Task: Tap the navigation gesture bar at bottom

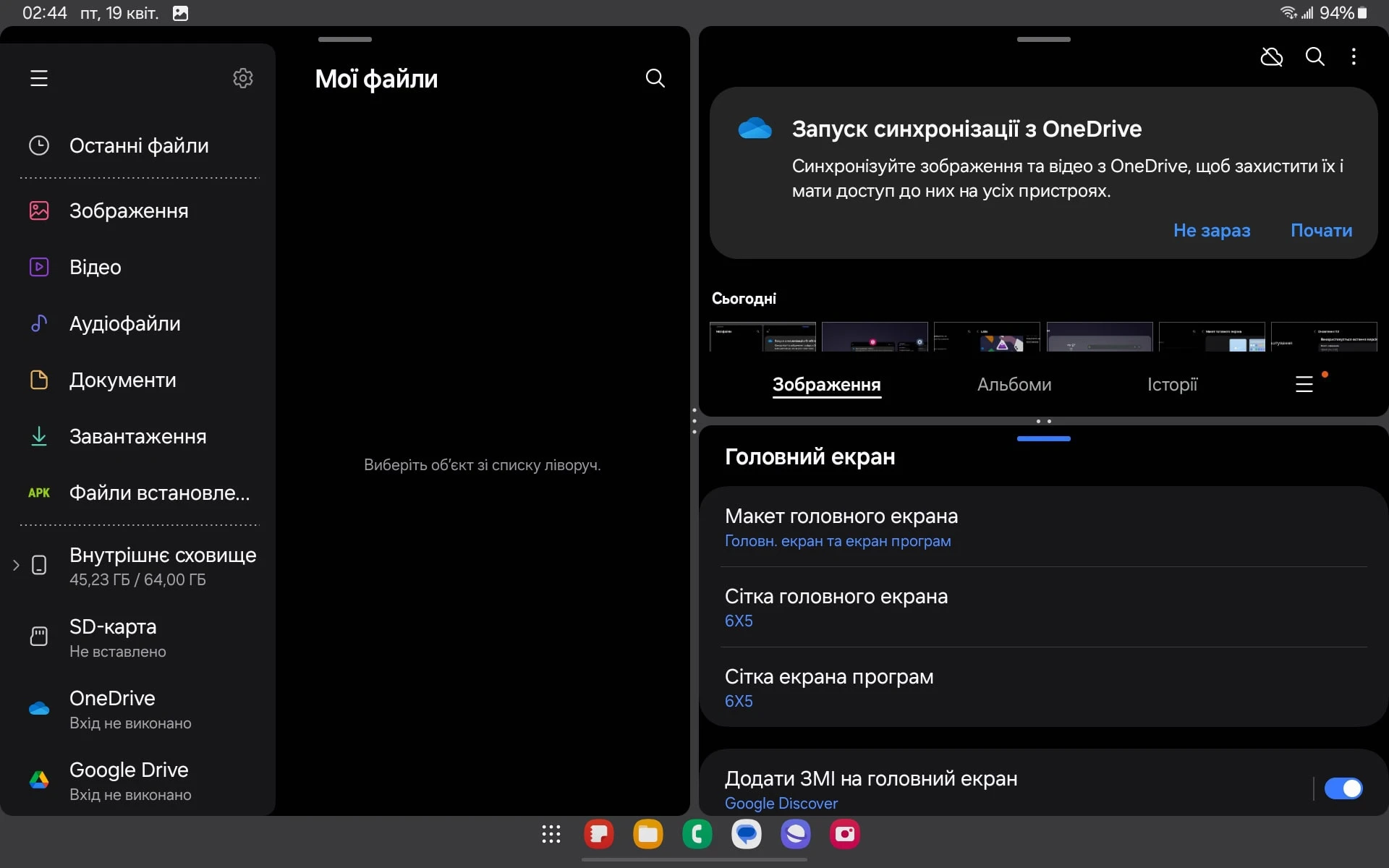Action: click(694, 860)
